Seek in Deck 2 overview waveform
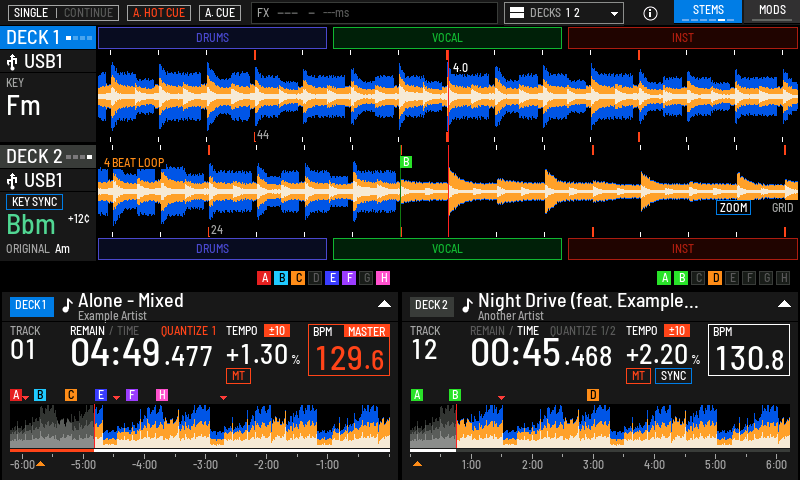The image size is (800, 480). coord(600,426)
